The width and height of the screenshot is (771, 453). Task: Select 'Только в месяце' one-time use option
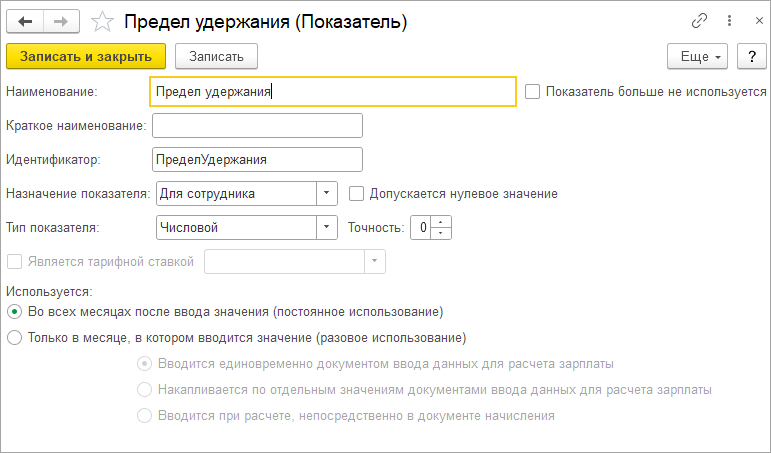tap(14, 338)
